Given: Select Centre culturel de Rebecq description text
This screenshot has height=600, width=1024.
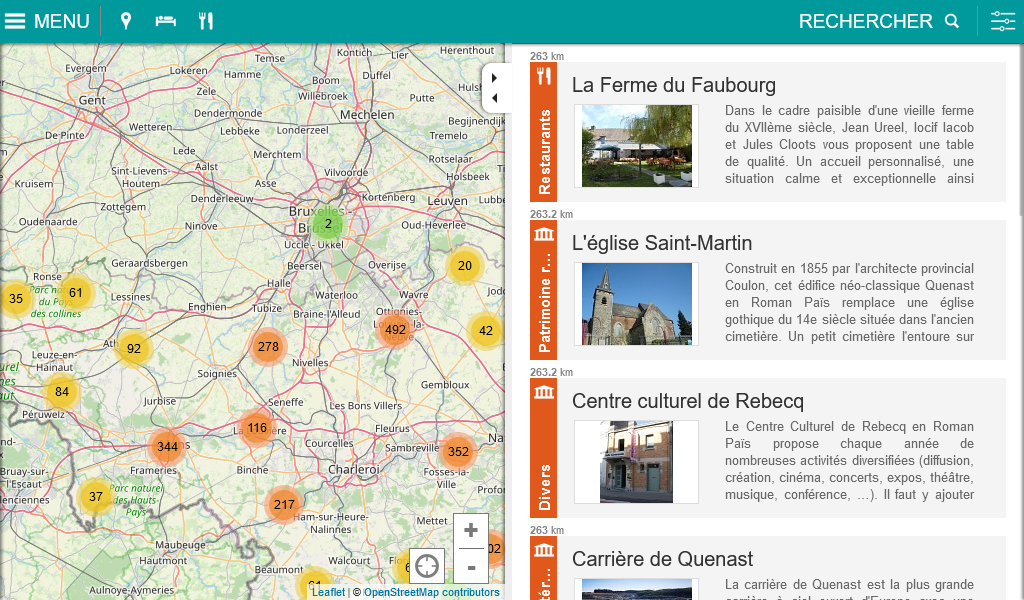Looking at the screenshot, I should tap(849, 460).
